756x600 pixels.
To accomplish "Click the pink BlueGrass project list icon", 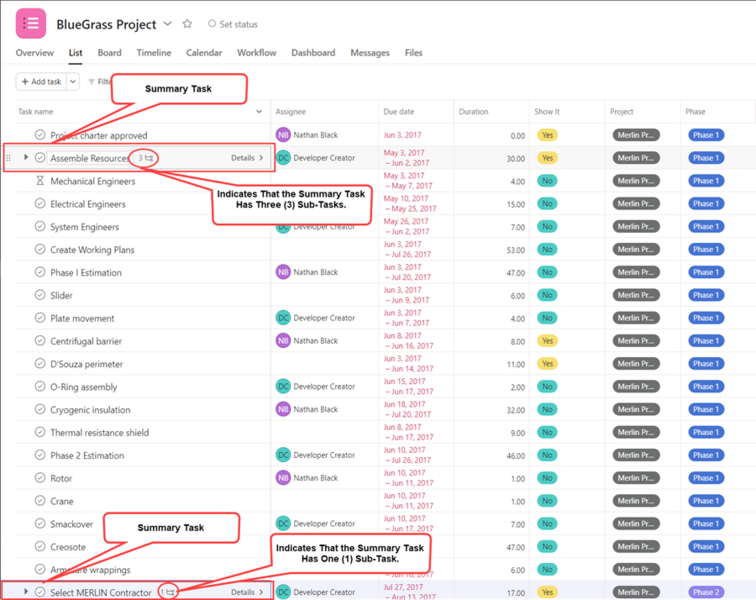I will (x=31, y=23).
